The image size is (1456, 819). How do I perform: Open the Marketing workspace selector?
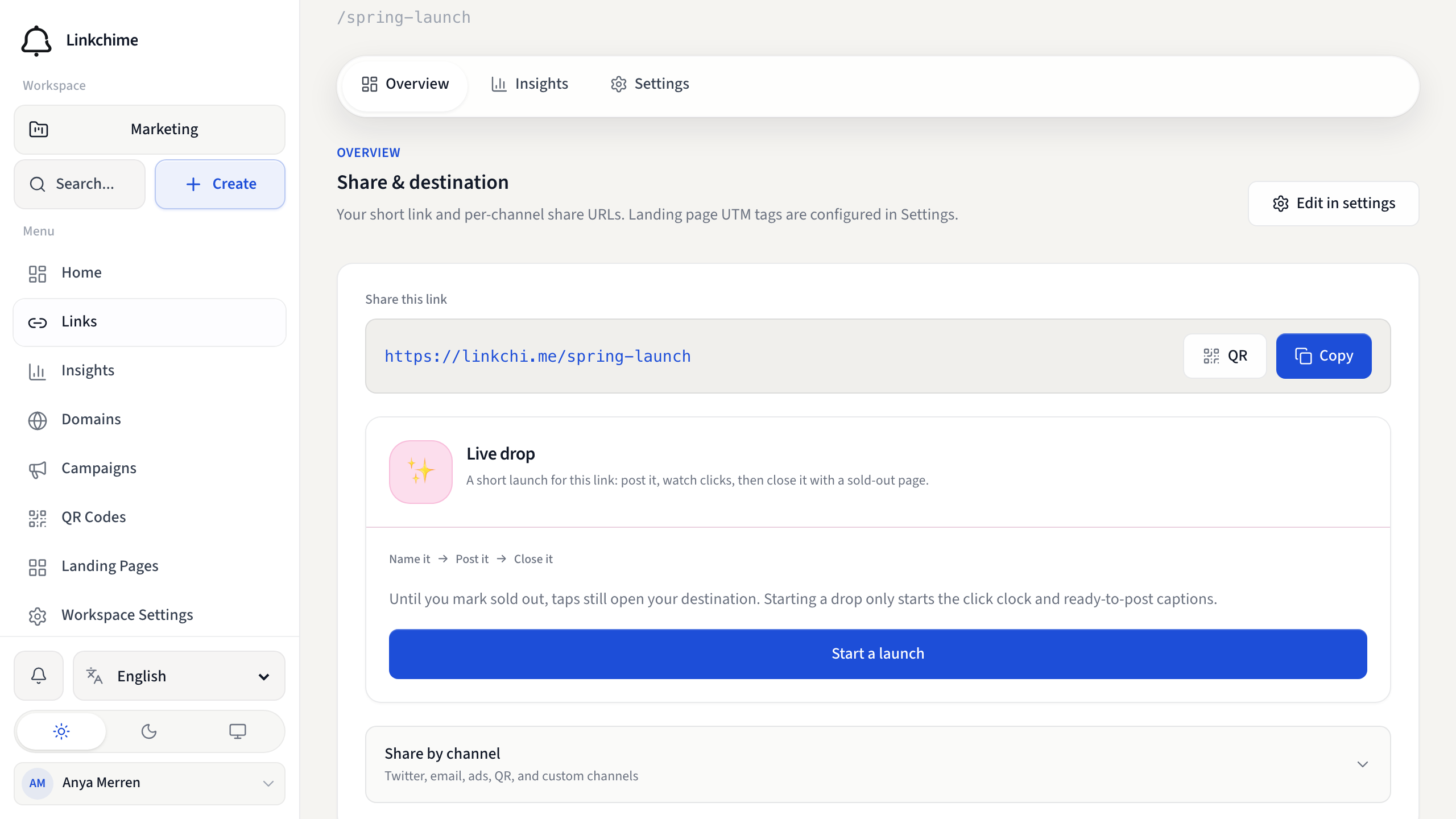point(150,130)
